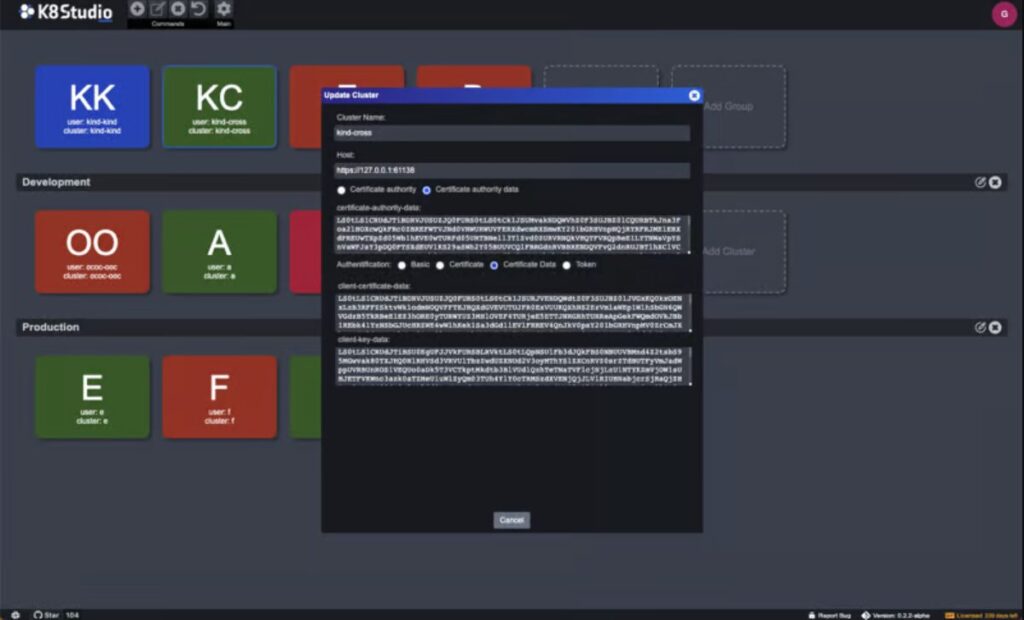Open the OO cluster card in Development
Viewport: 1024px width, 620px height.
pyautogui.click(x=92, y=252)
